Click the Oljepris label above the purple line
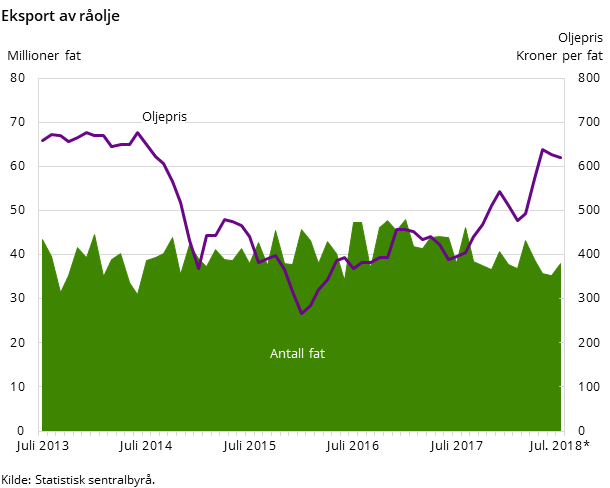The image size is (610, 488). (164, 117)
